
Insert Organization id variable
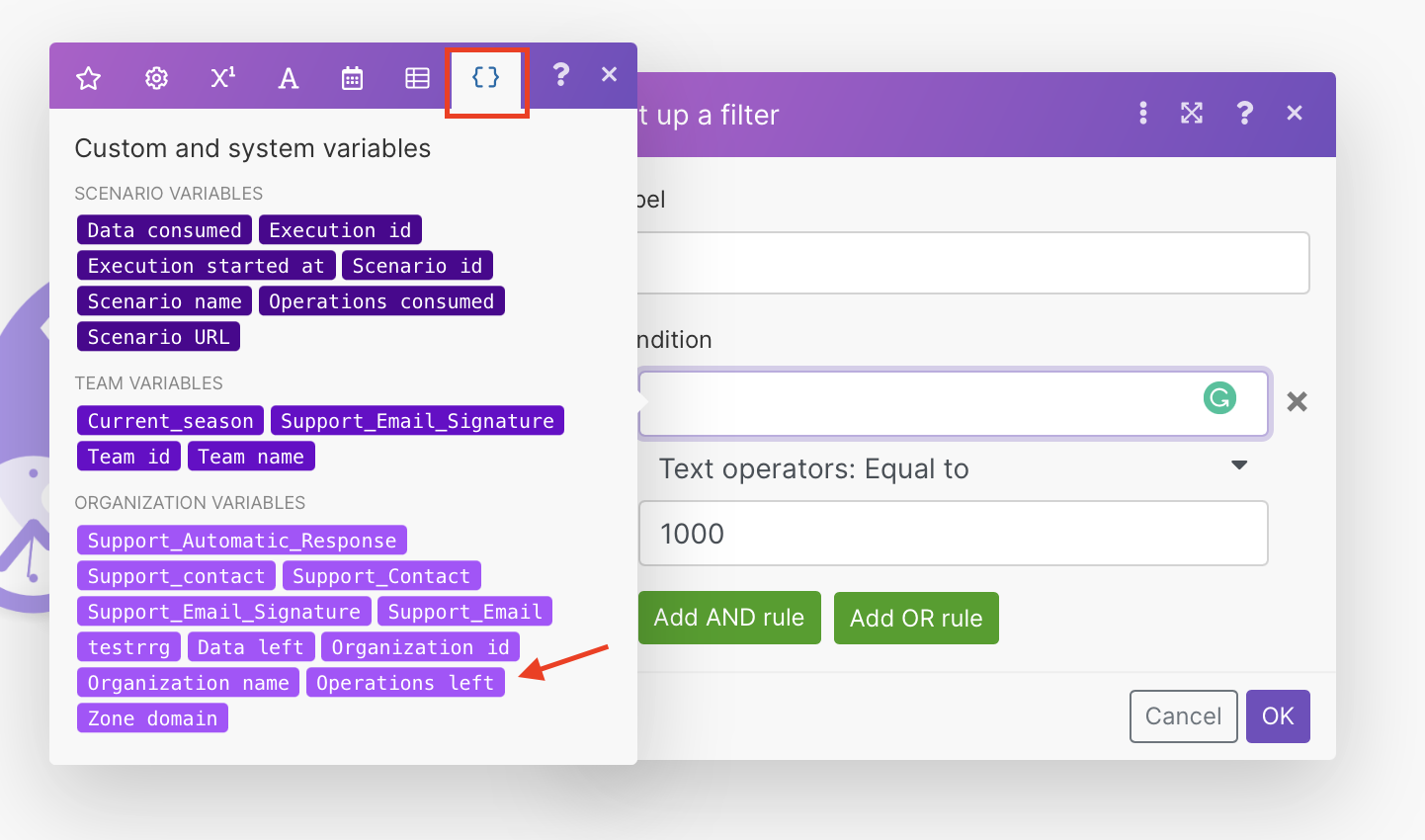coord(421,647)
